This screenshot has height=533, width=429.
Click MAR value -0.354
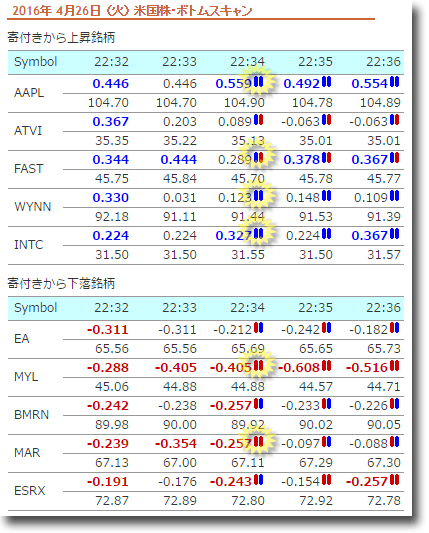[176, 444]
